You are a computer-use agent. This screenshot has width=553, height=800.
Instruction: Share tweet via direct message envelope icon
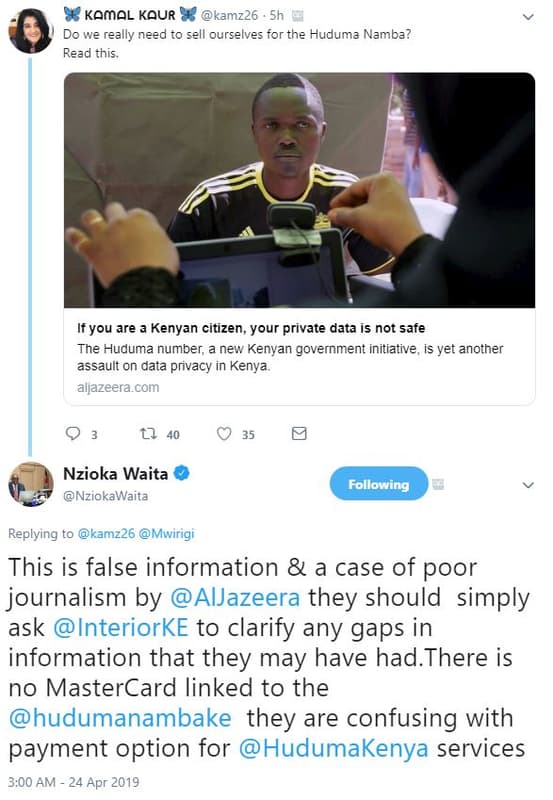click(299, 434)
